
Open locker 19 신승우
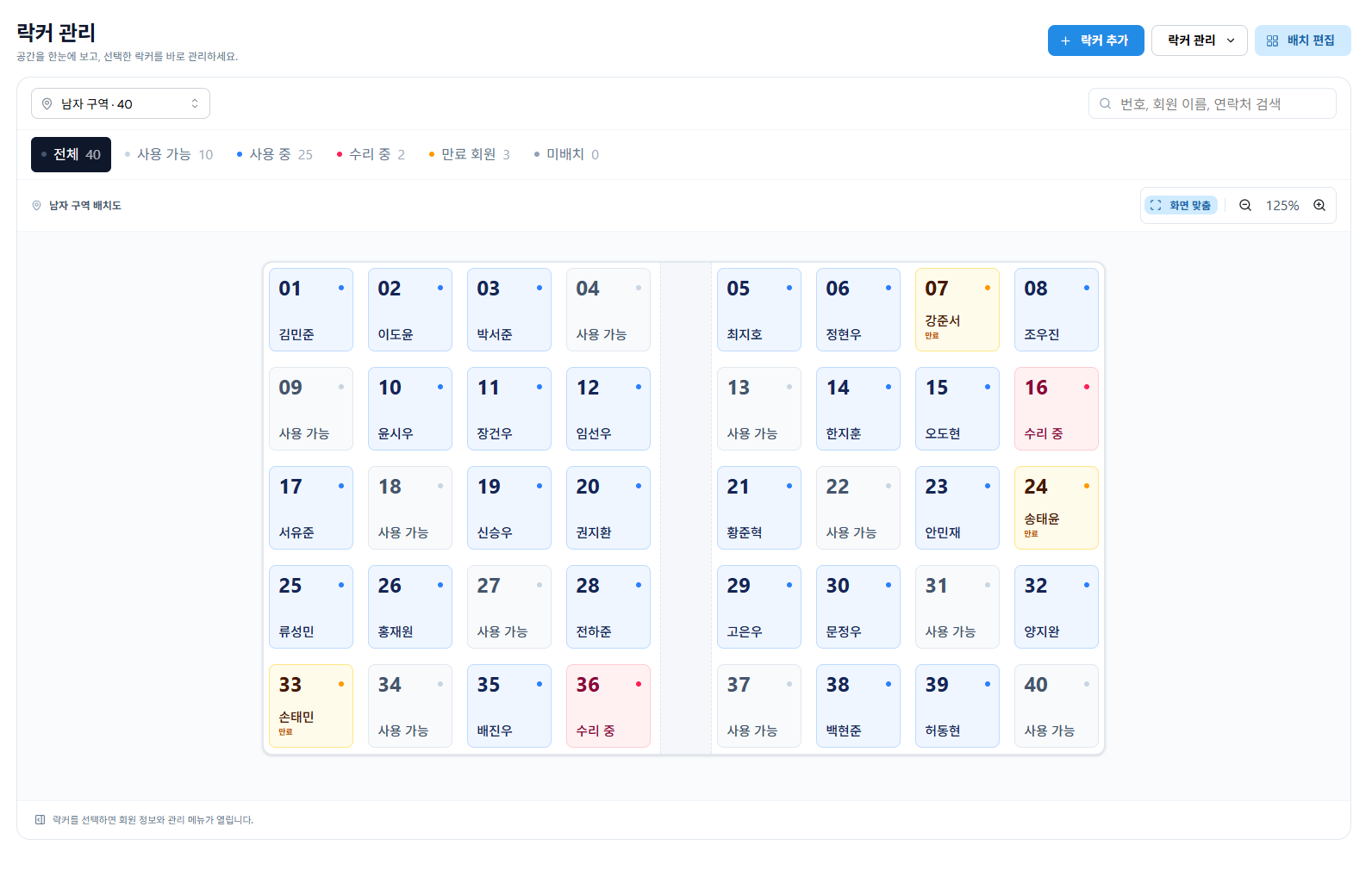pos(509,508)
